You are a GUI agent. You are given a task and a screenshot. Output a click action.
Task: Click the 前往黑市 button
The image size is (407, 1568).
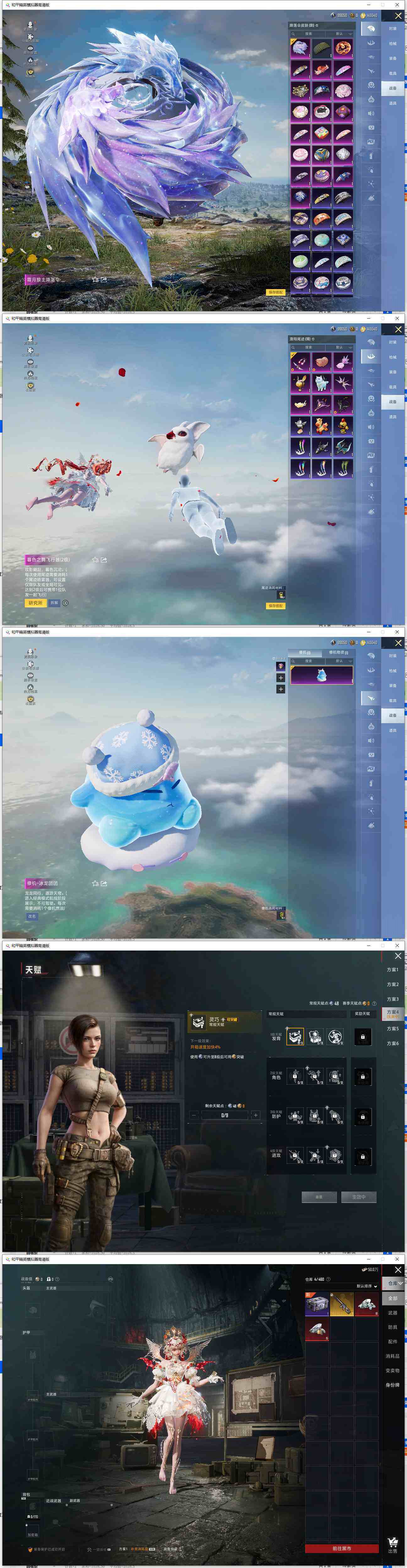tap(342, 1548)
